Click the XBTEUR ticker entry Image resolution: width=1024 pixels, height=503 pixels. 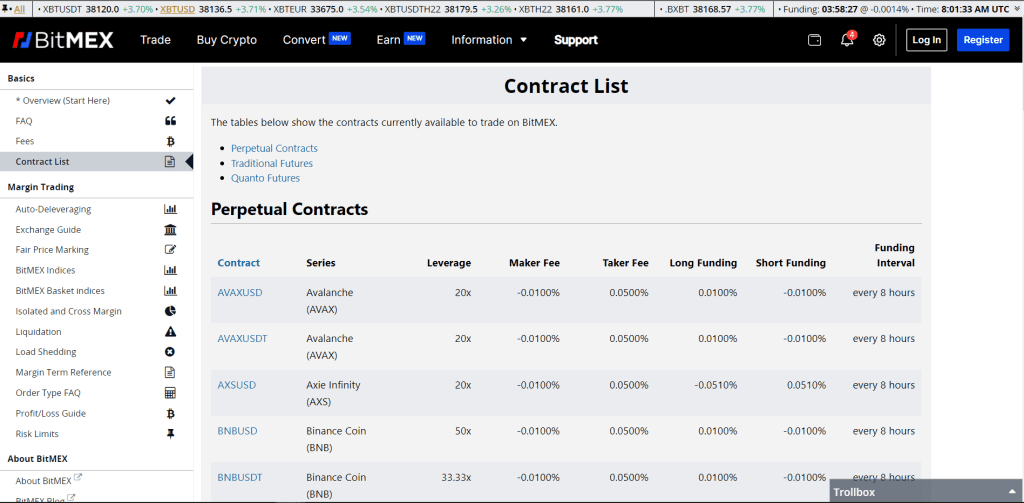[323, 10]
